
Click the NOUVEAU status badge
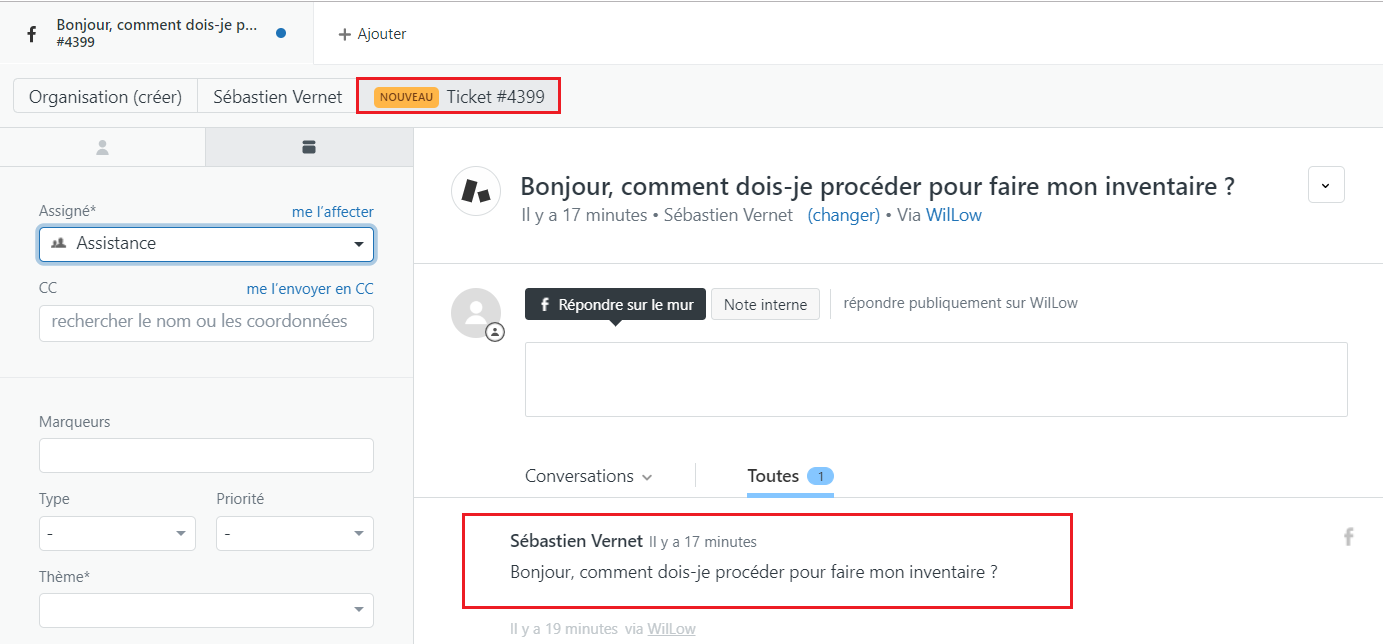(406, 97)
